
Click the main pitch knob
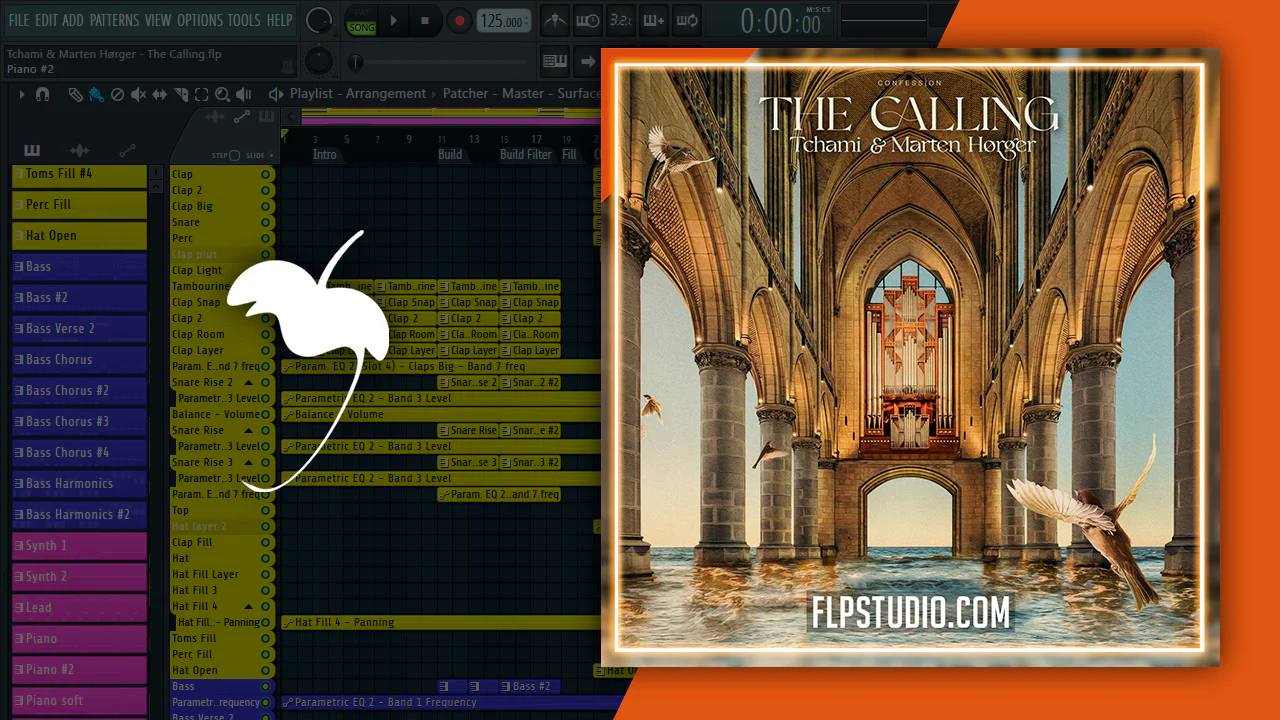click(319, 61)
